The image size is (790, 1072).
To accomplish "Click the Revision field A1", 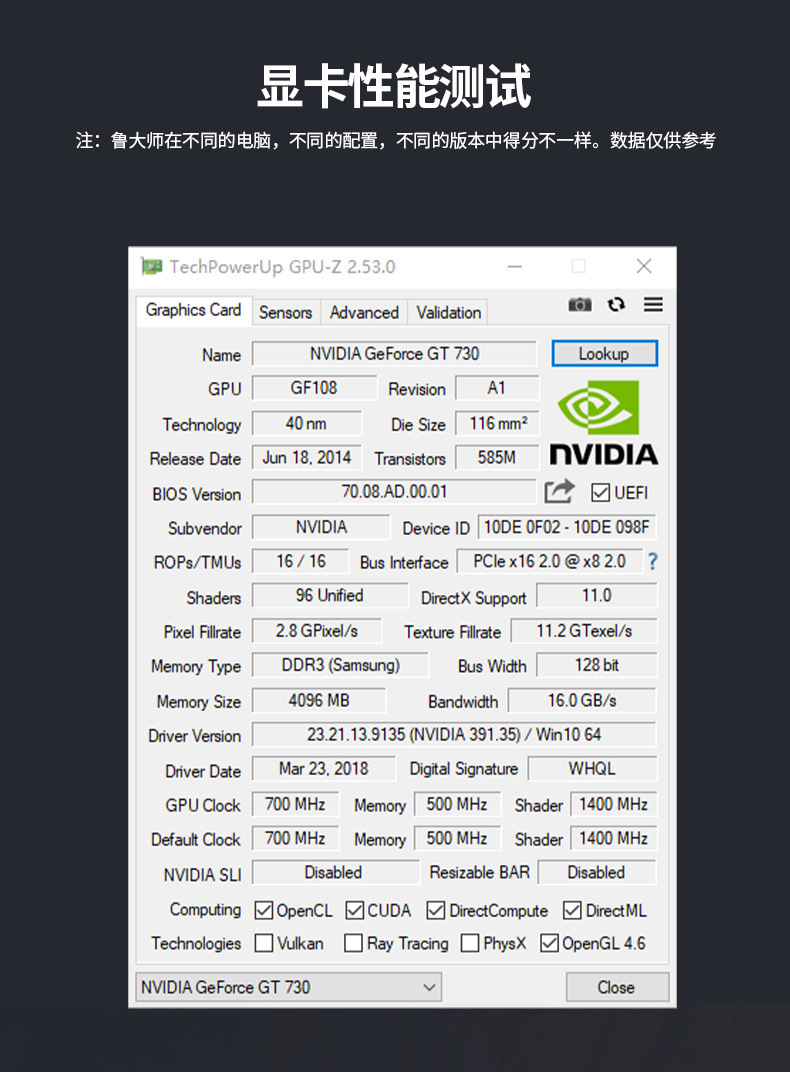I will click(497, 388).
